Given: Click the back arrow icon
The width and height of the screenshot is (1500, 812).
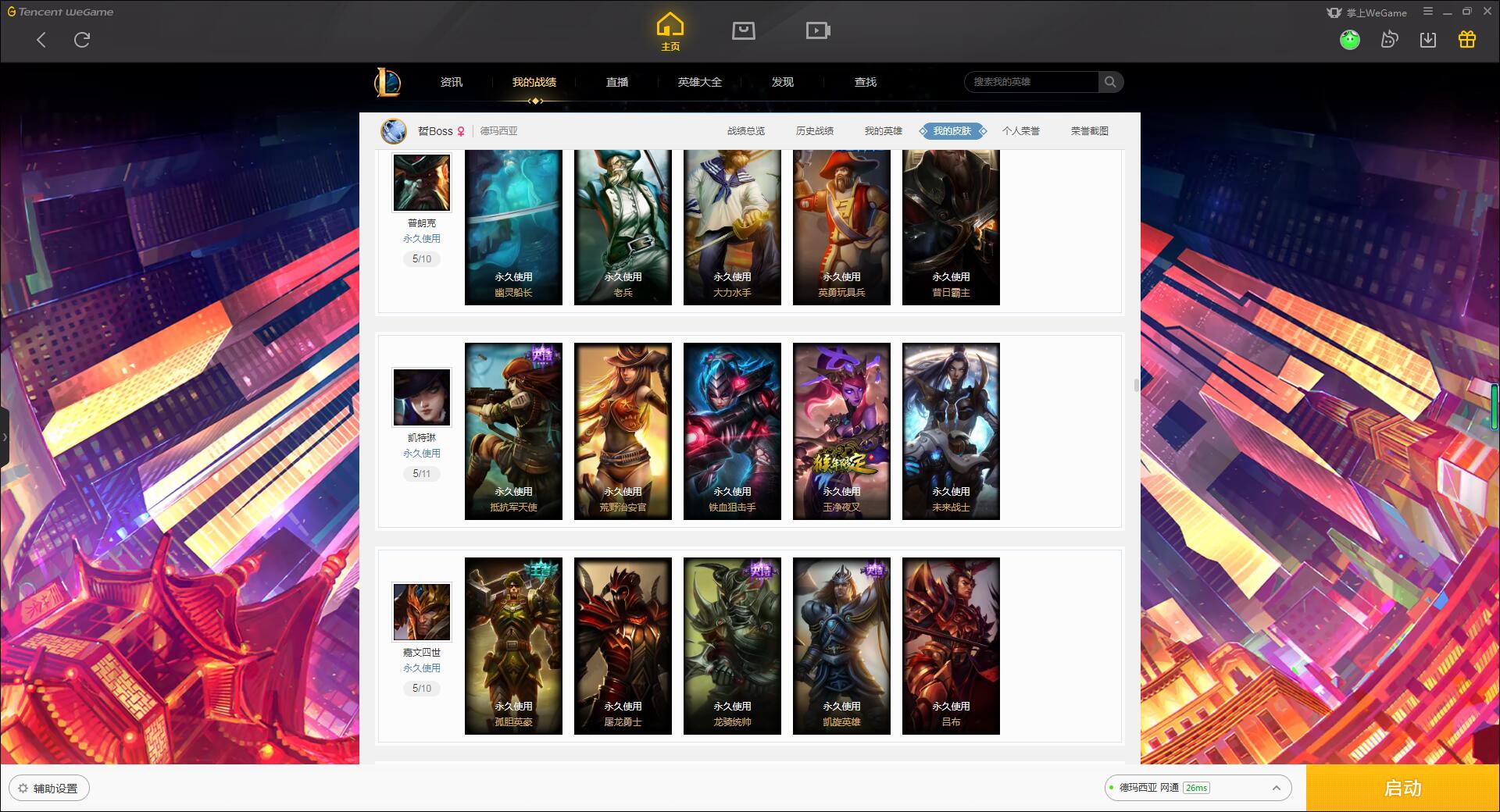Looking at the screenshot, I should 41,40.
